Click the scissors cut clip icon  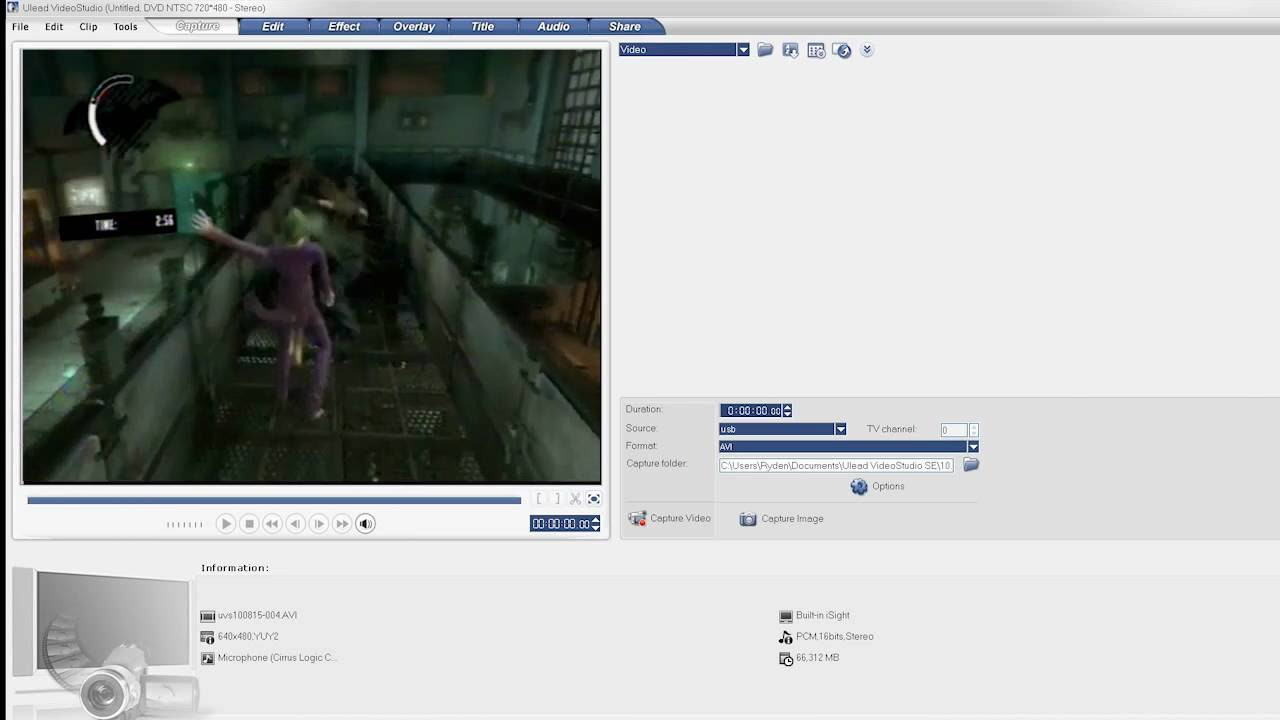click(575, 499)
